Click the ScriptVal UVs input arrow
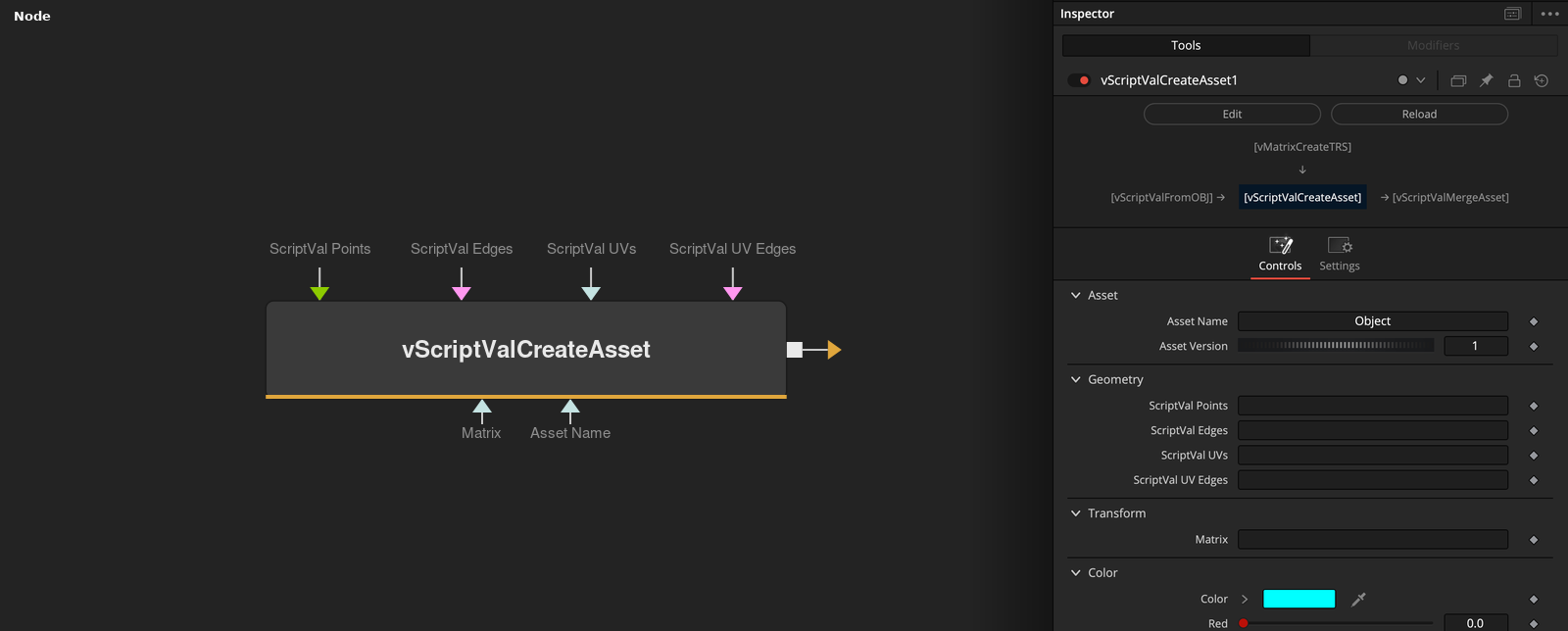The image size is (1568, 631). click(x=591, y=292)
